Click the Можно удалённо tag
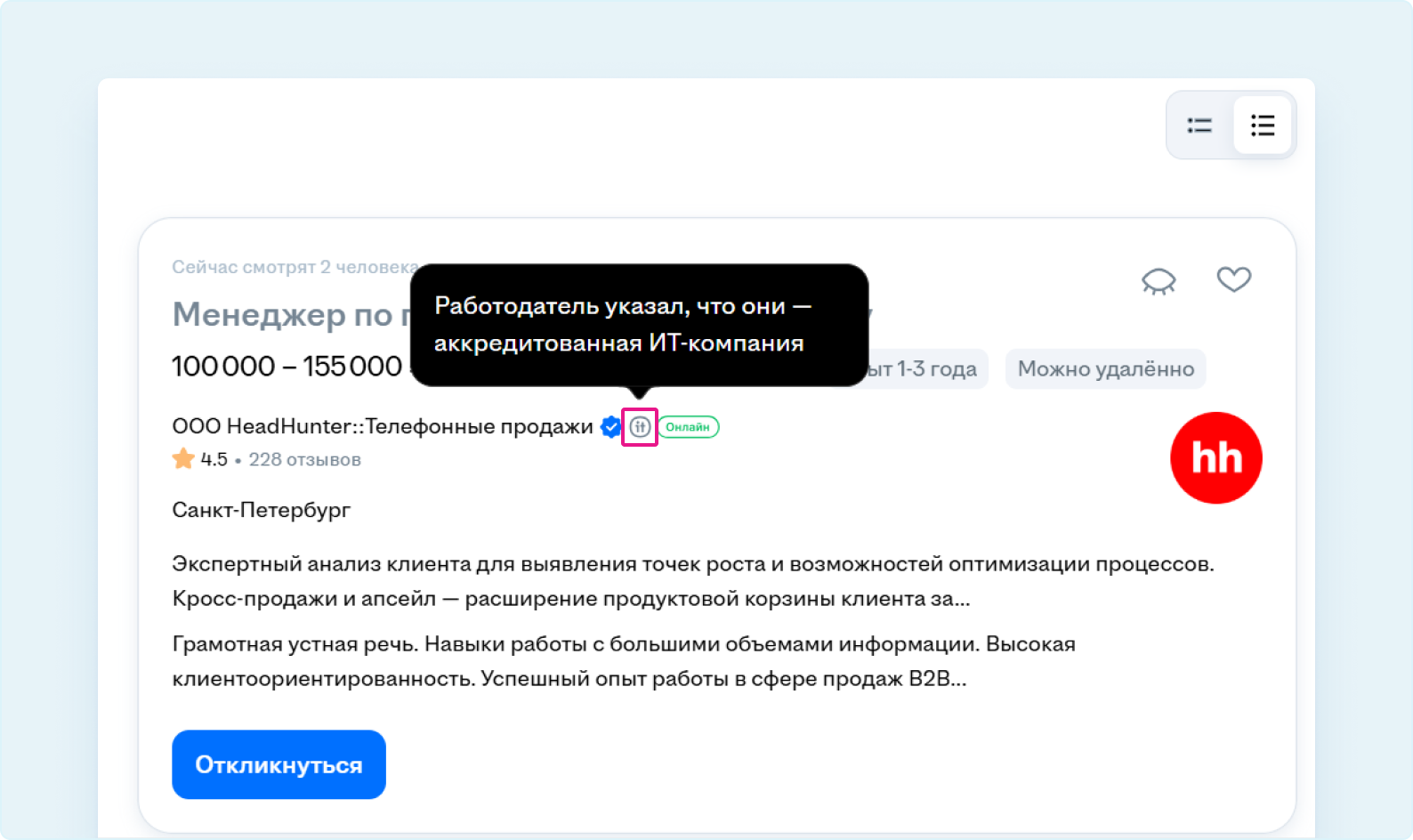1413x840 pixels. (x=1105, y=369)
